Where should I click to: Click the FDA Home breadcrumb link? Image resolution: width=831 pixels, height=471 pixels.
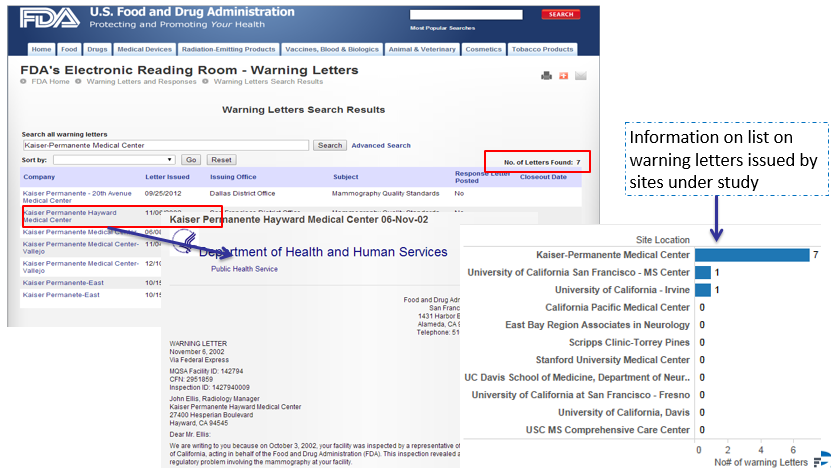tap(50, 82)
